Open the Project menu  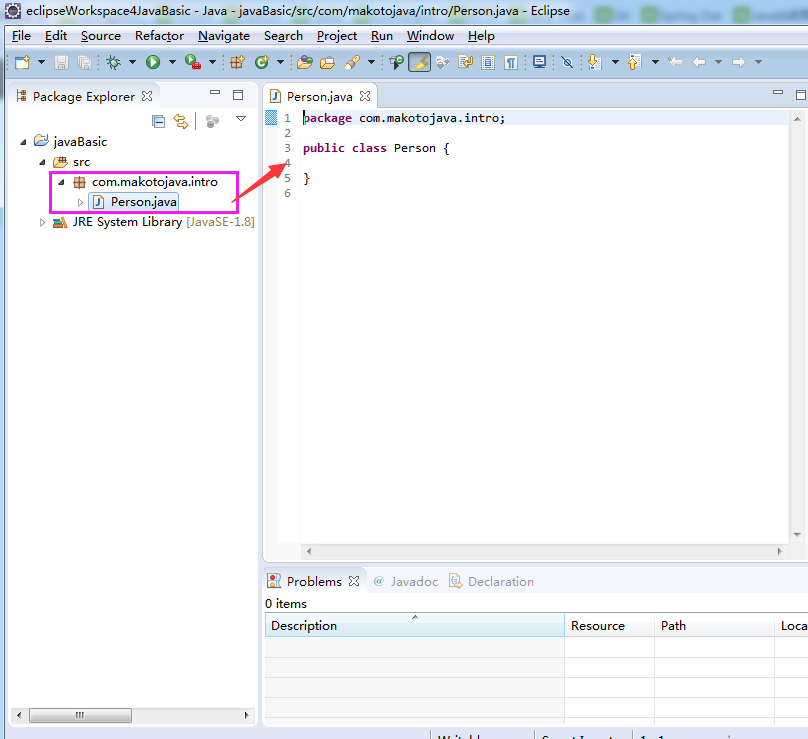(x=336, y=36)
